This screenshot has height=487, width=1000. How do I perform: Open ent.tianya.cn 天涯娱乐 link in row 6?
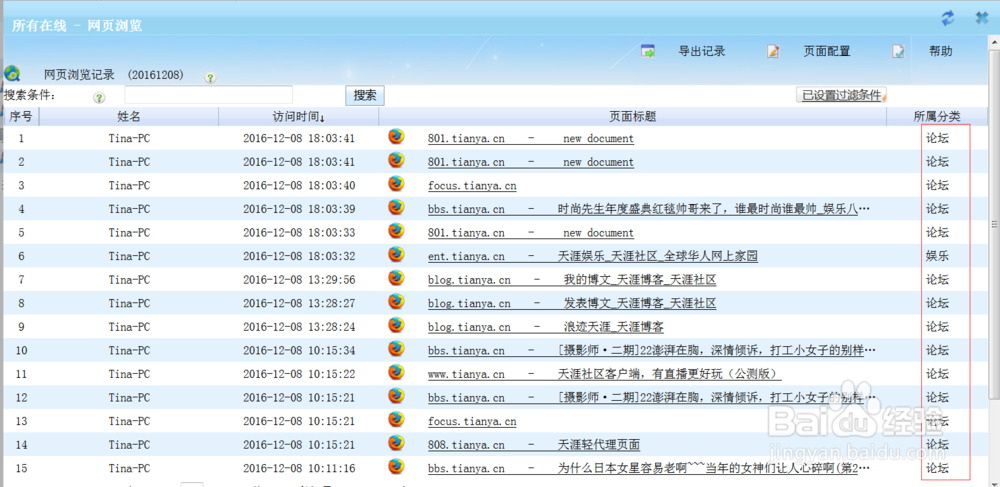pyautogui.click(x=592, y=256)
